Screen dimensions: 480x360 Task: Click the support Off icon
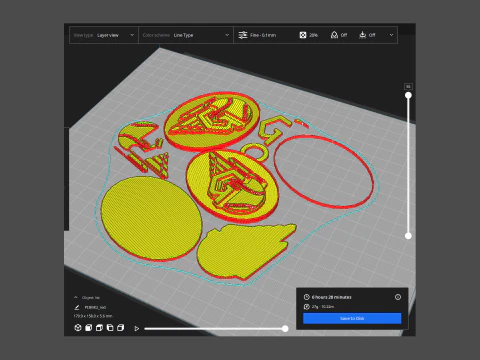tap(334, 35)
